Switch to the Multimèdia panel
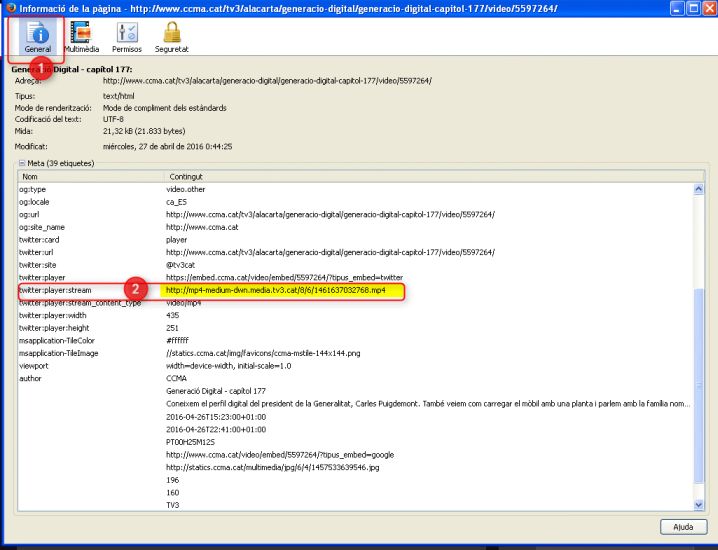The width and height of the screenshot is (718, 550). (82, 36)
